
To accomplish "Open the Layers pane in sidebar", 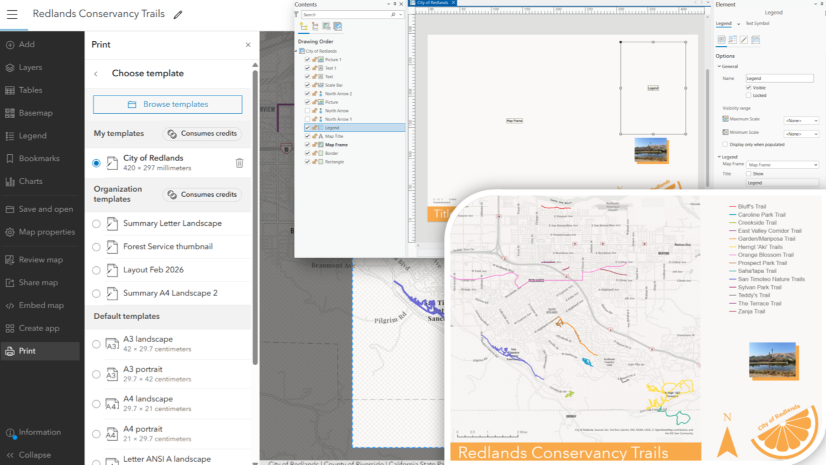I will pyautogui.click(x=40, y=67).
